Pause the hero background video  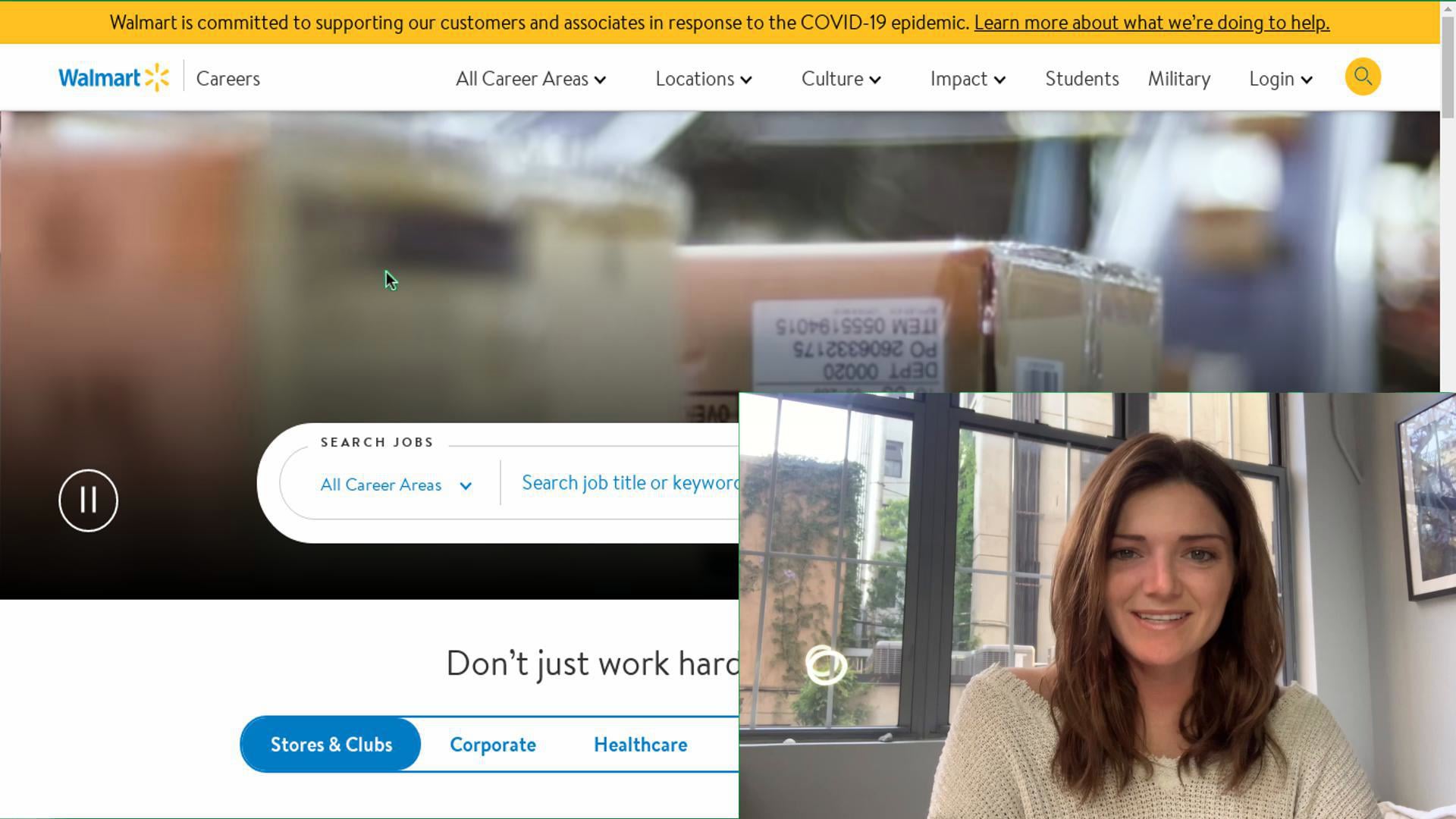coord(89,500)
